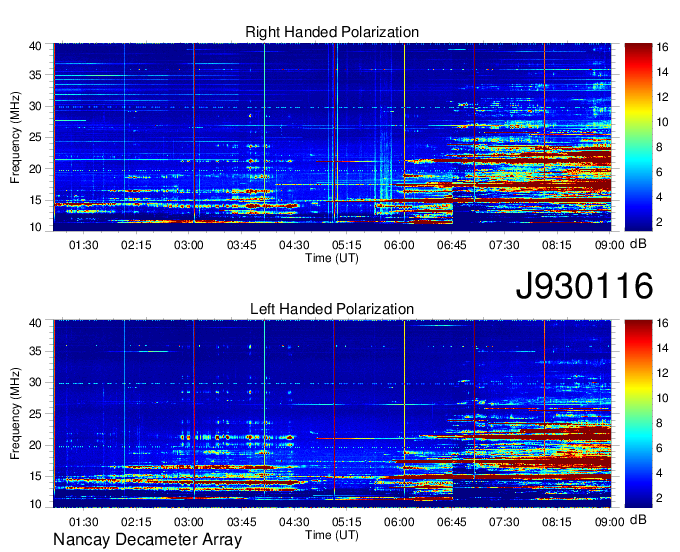Click the 07:30 tick of the left-handed plot

coord(504,522)
